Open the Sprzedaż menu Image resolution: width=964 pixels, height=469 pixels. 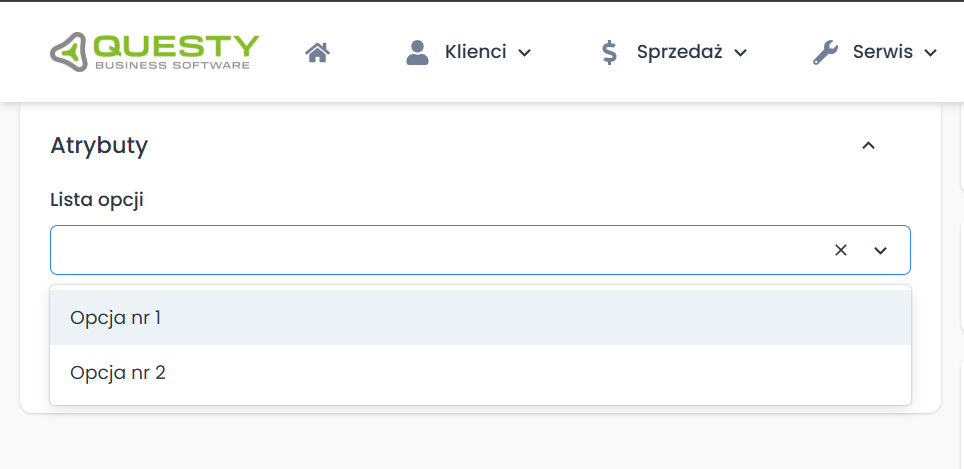[679, 52]
